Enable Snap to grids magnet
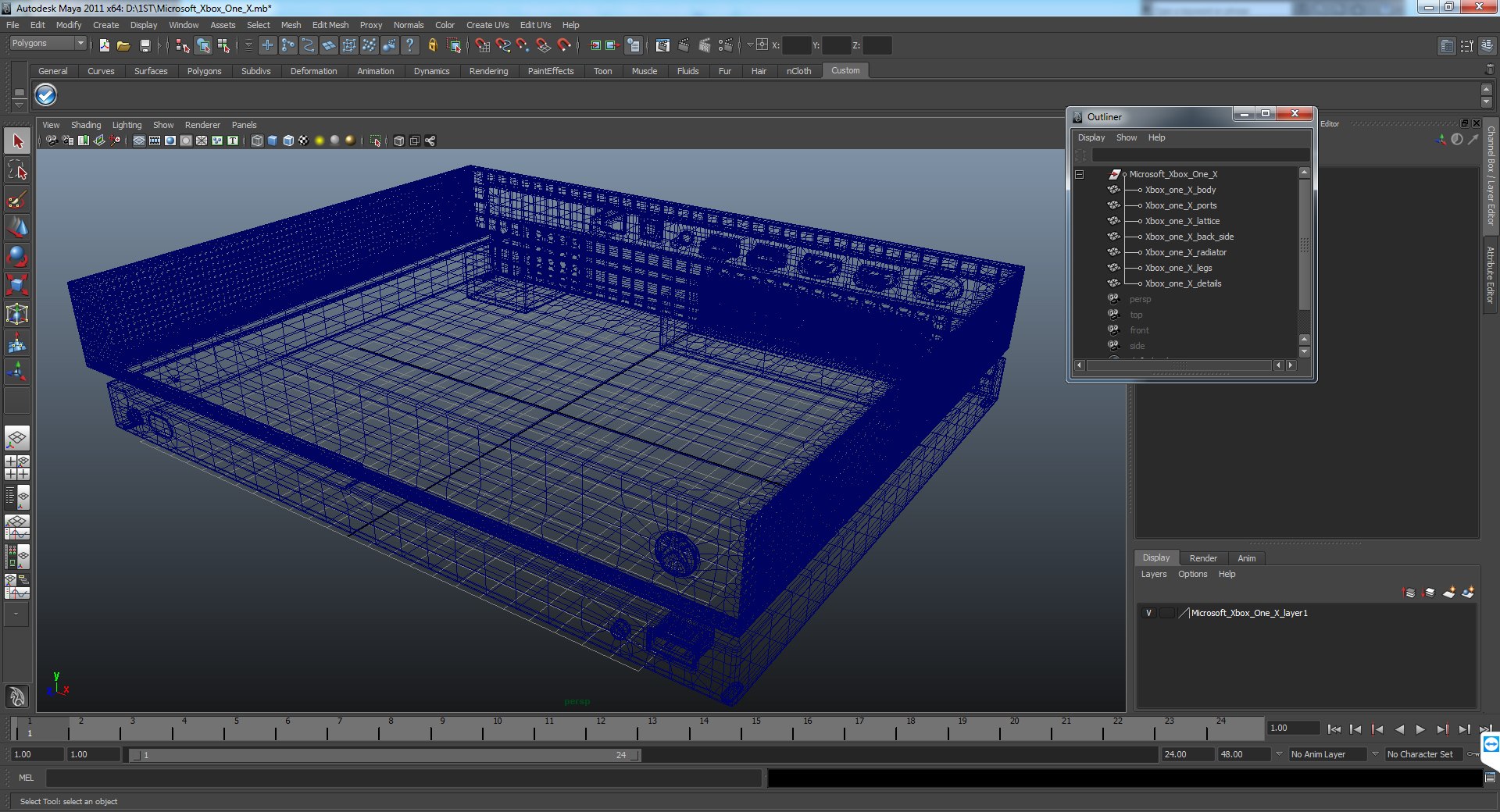This screenshot has height=812, width=1500. 483,45
